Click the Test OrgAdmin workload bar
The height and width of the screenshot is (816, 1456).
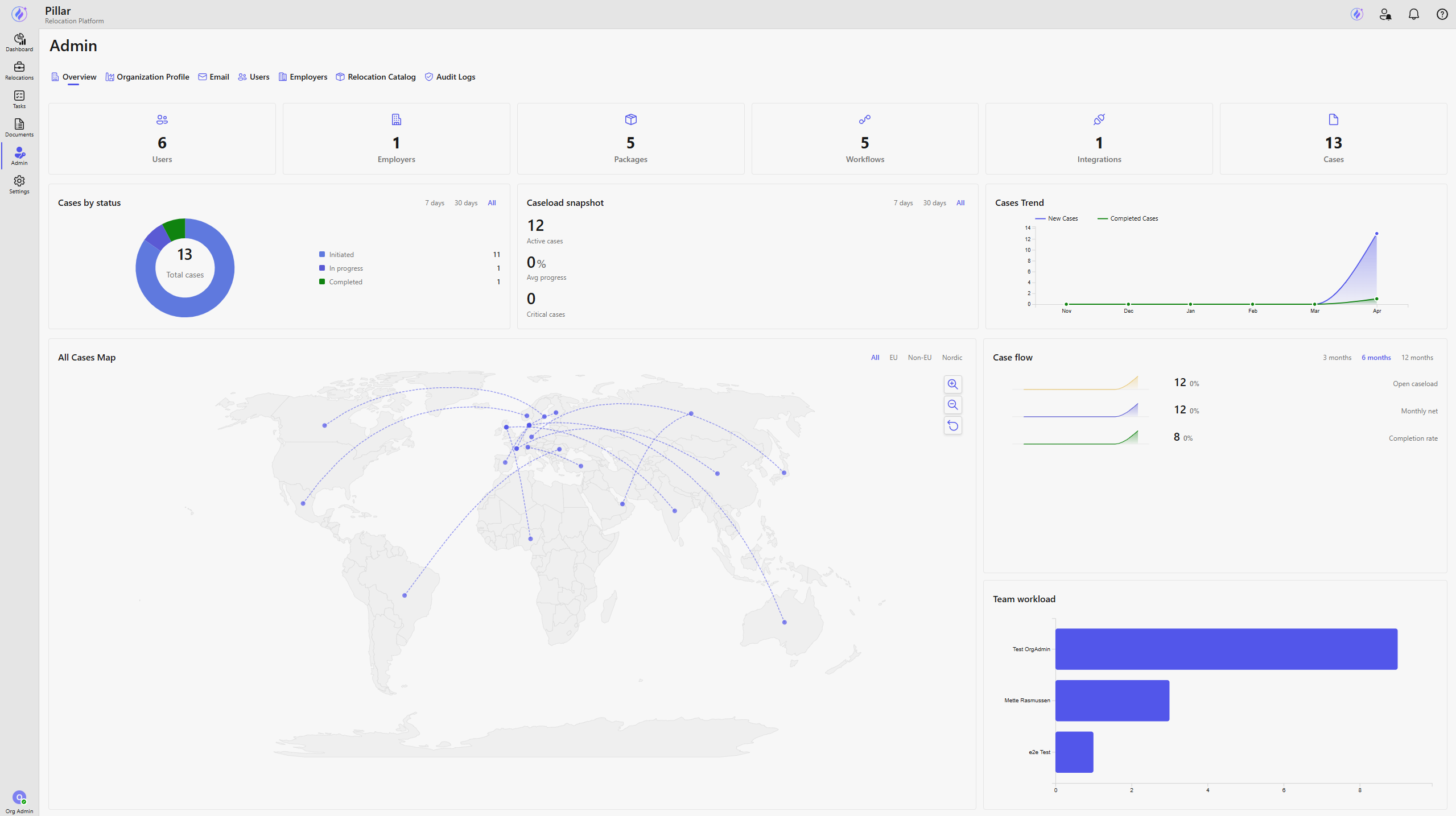point(1226,649)
